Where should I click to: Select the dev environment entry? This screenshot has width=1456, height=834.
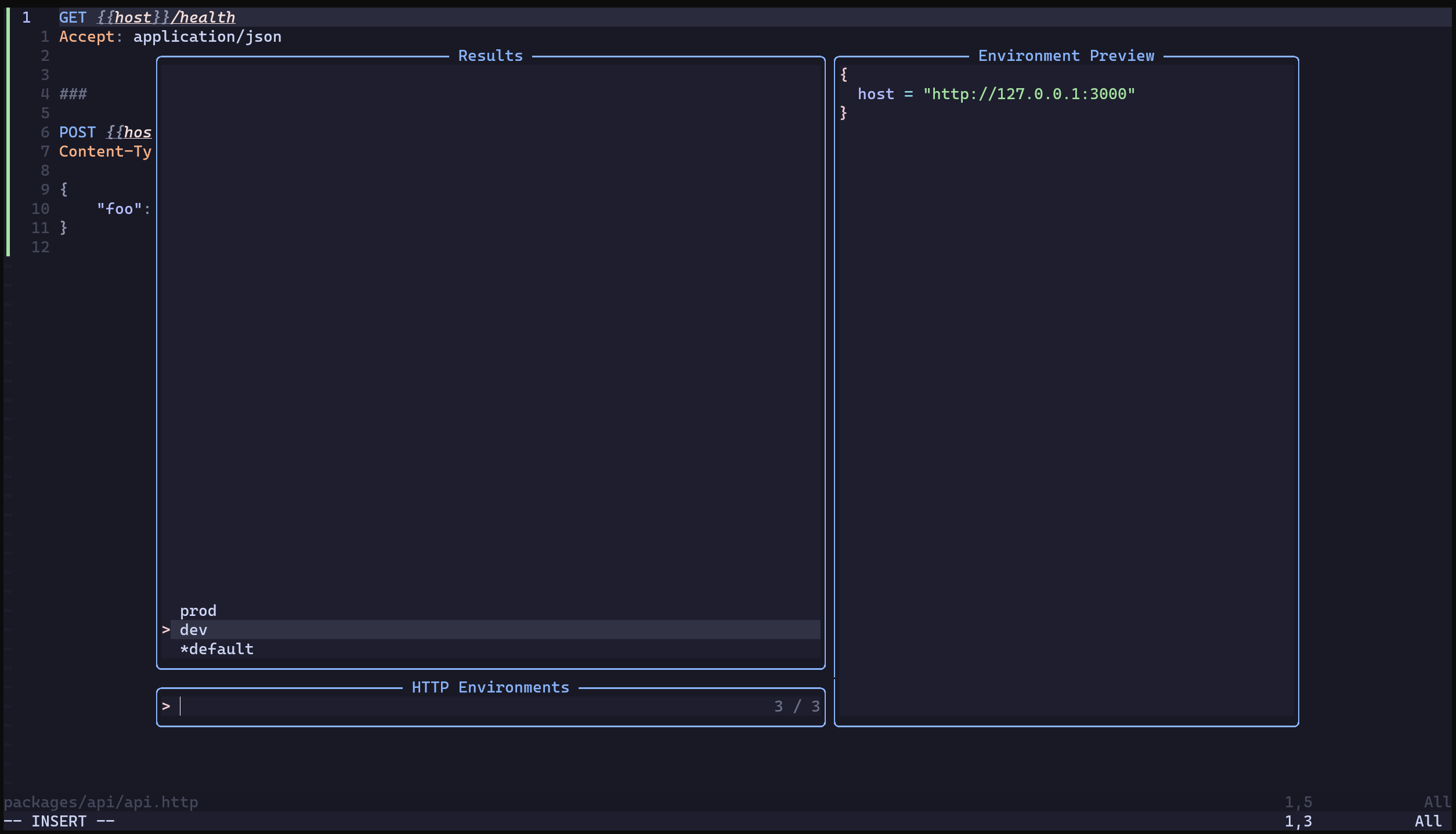[193, 630]
